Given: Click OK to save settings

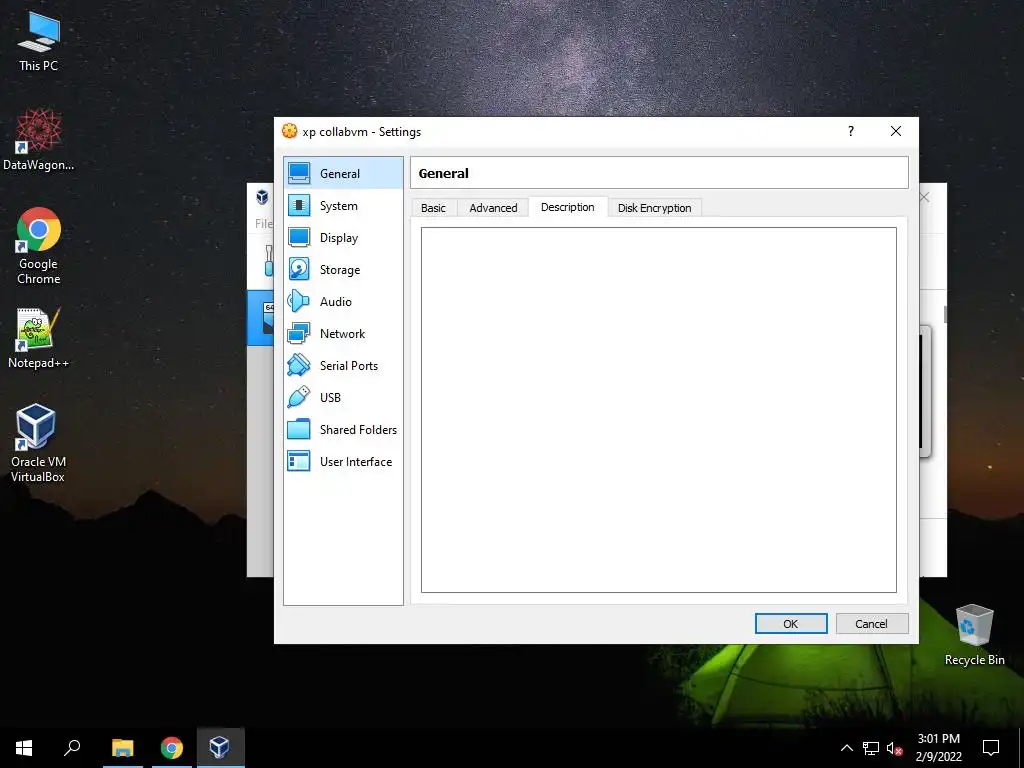Looking at the screenshot, I should pos(791,624).
